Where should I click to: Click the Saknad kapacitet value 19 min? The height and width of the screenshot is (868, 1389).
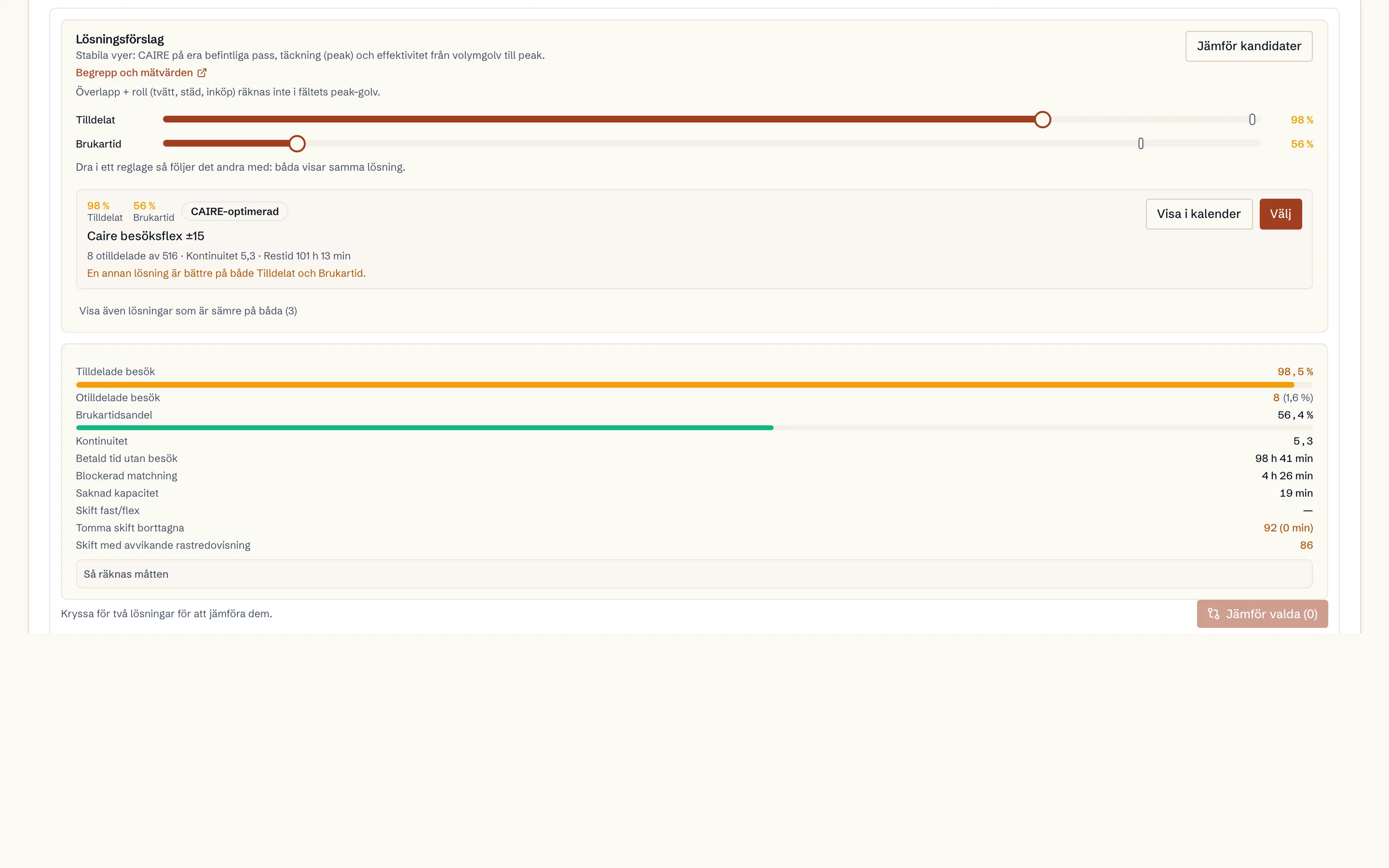pyautogui.click(x=1296, y=493)
